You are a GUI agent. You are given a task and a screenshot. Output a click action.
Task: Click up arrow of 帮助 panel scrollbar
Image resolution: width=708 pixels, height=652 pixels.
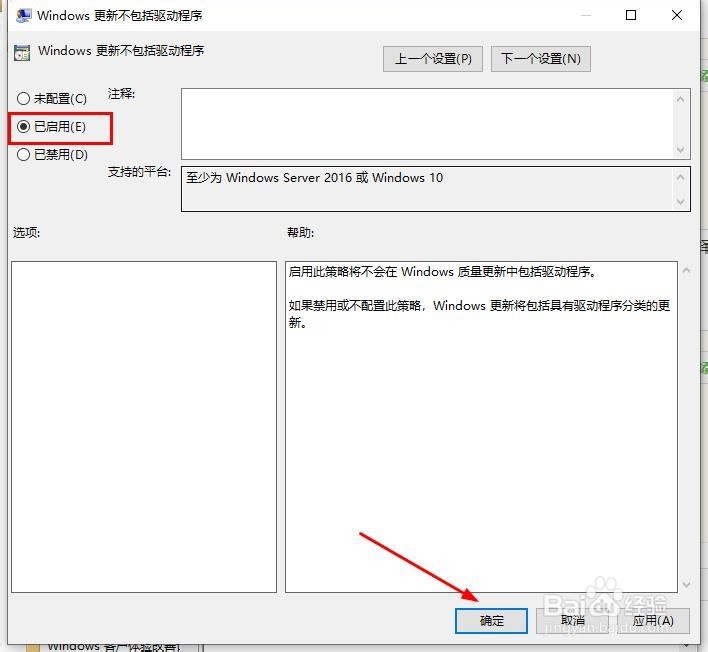point(687,270)
